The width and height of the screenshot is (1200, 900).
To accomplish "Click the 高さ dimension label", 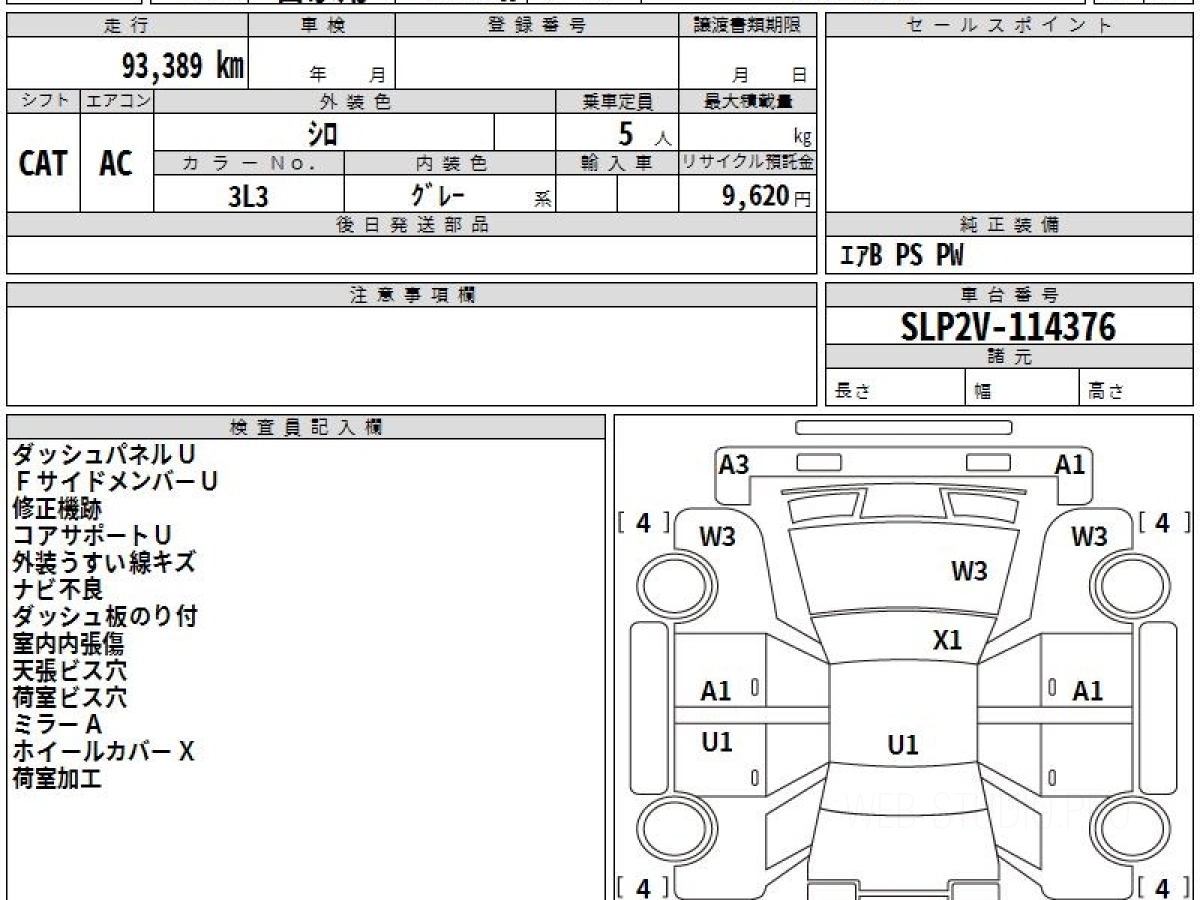I will 1106,392.
